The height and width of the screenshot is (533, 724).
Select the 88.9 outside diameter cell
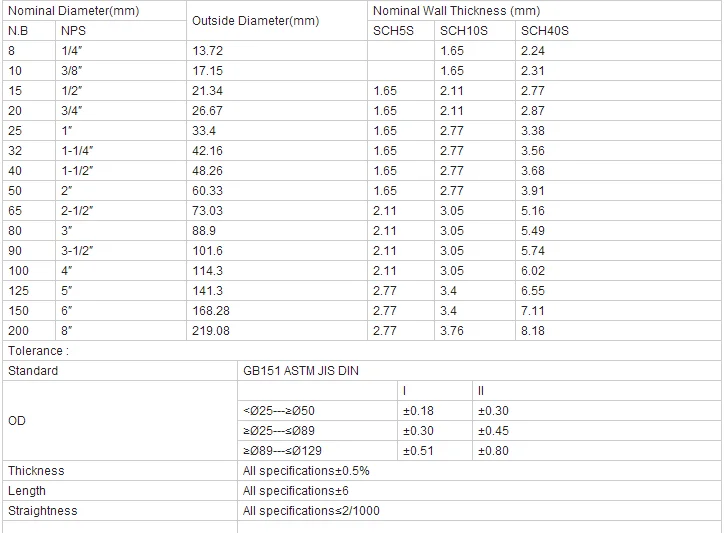click(x=277, y=231)
